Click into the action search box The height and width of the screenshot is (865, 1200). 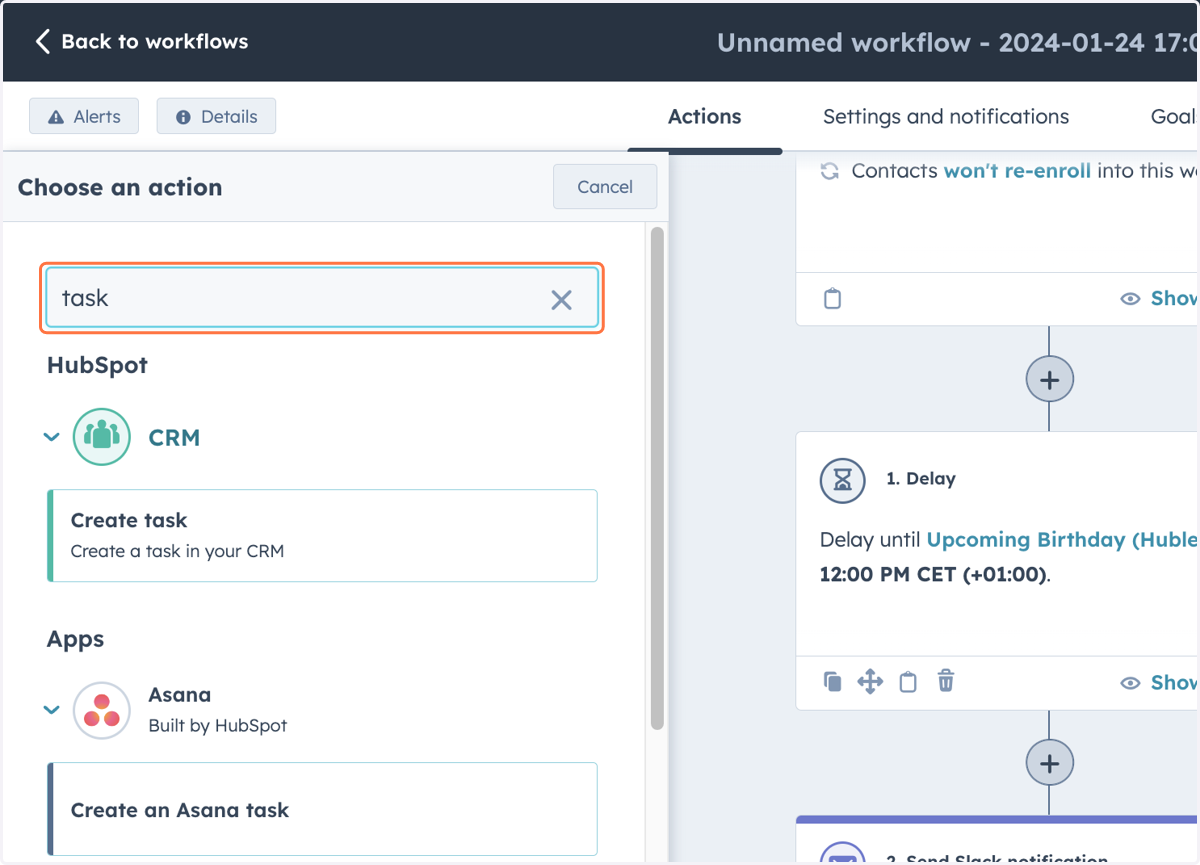[x=322, y=298]
